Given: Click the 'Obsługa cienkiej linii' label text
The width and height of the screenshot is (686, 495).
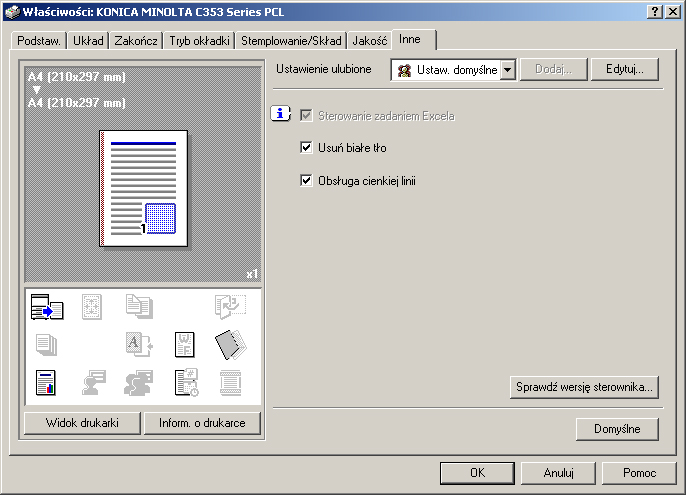Looking at the screenshot, I should [367, 181].
